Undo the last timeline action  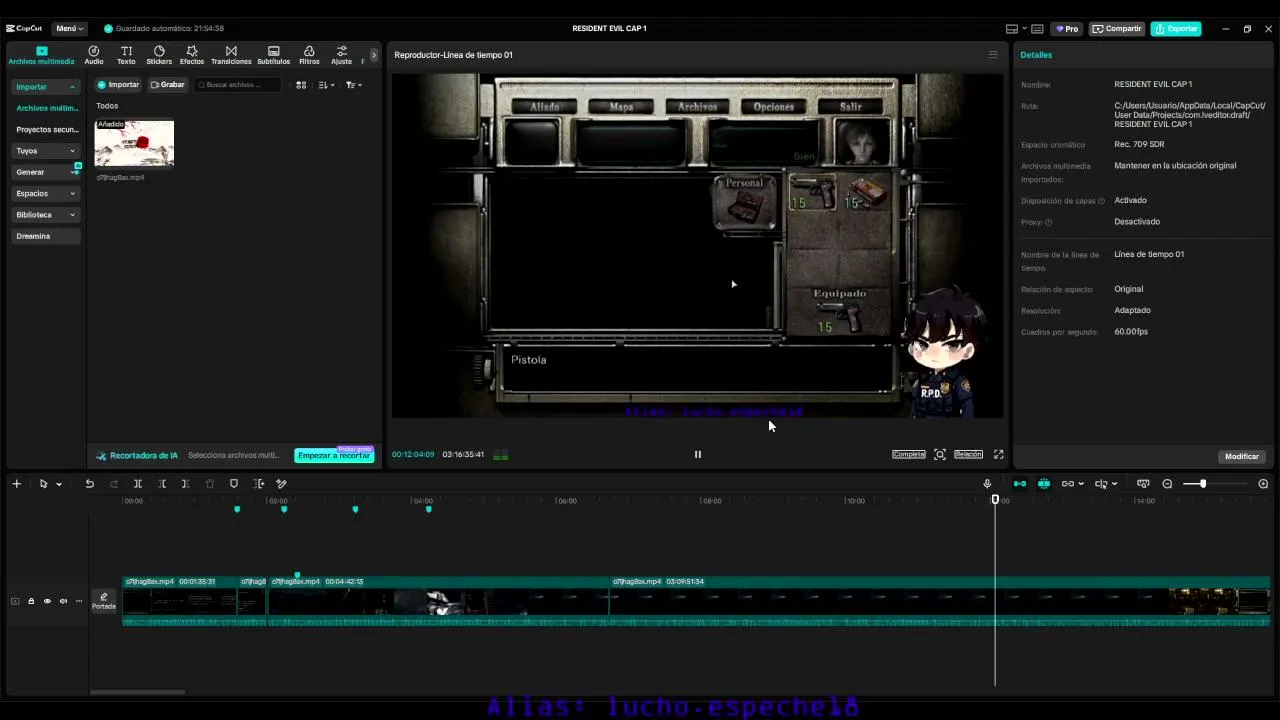[x=89, y=484]
